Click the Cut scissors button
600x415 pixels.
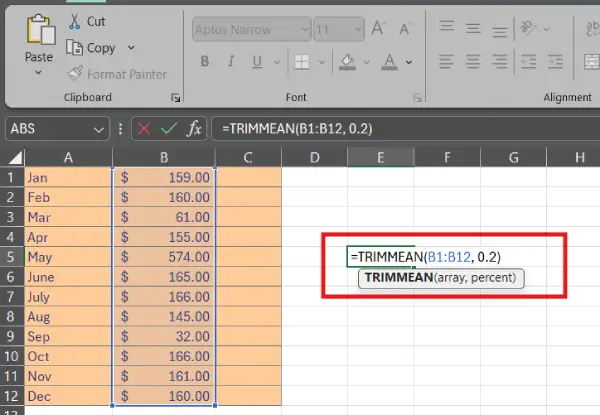(x=87, y=21)
